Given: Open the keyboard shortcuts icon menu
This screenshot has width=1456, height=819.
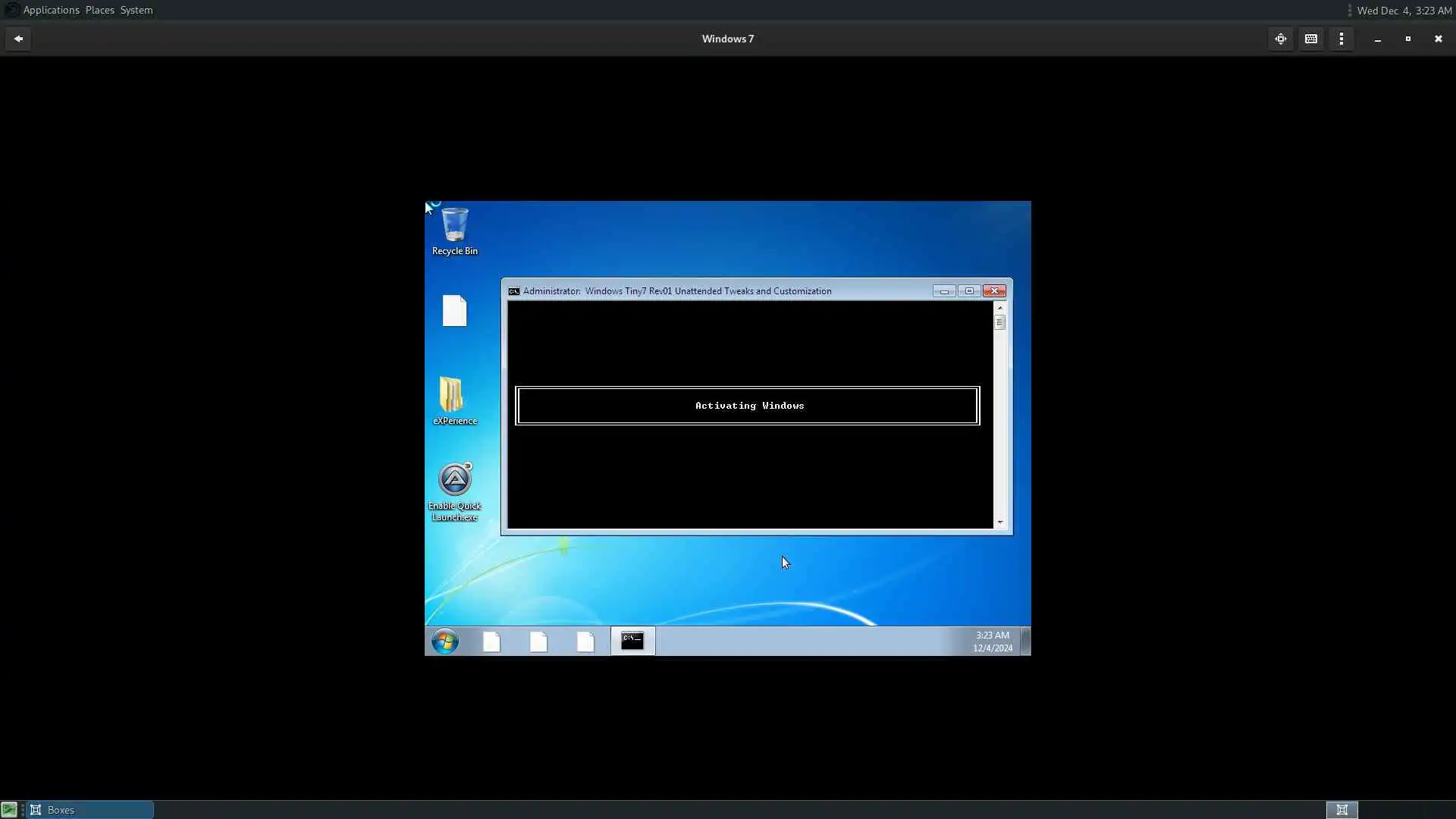Looking at the screenshot, I should click(1311, 39).
